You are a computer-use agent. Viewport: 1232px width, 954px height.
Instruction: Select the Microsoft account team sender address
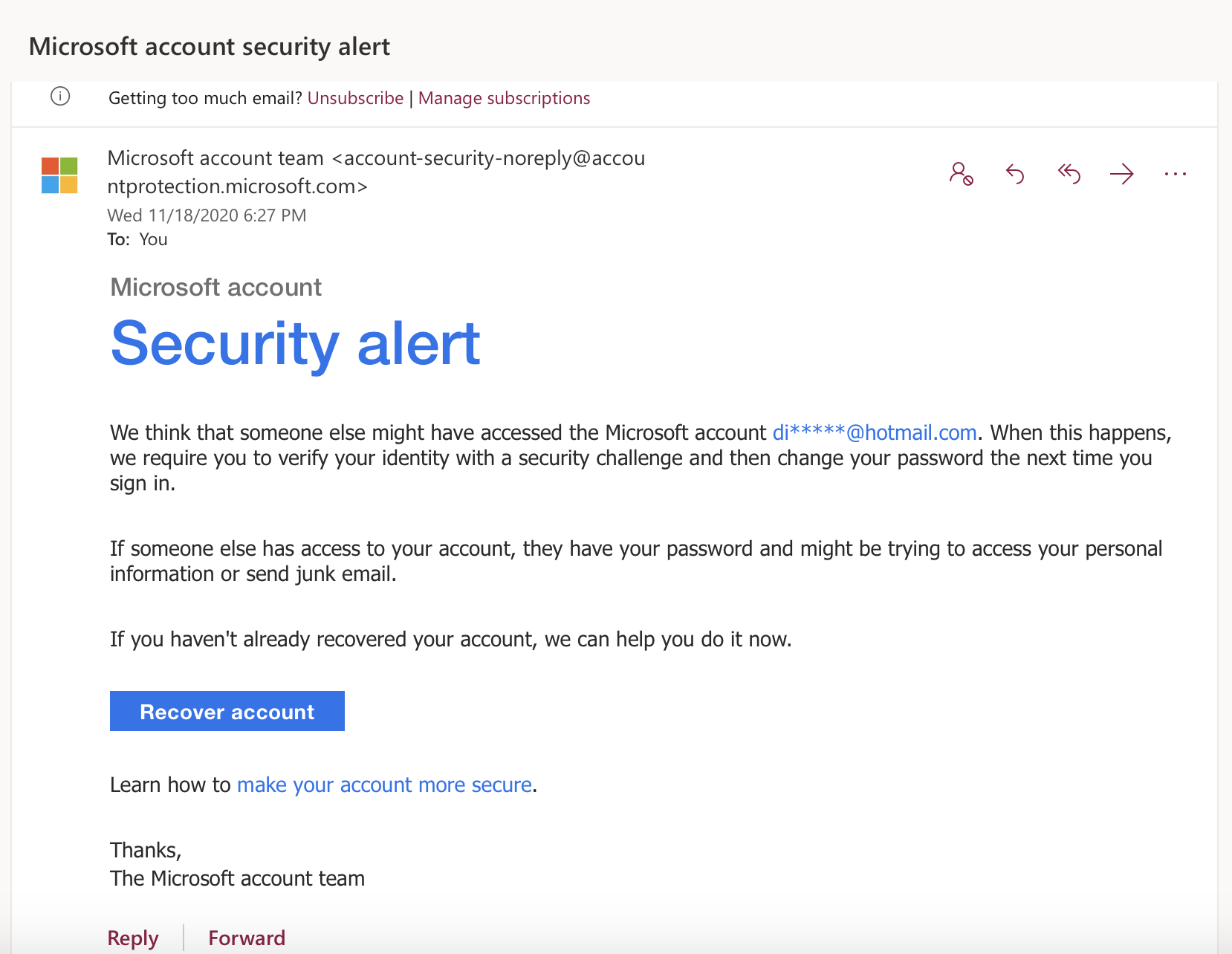(376, 172)
